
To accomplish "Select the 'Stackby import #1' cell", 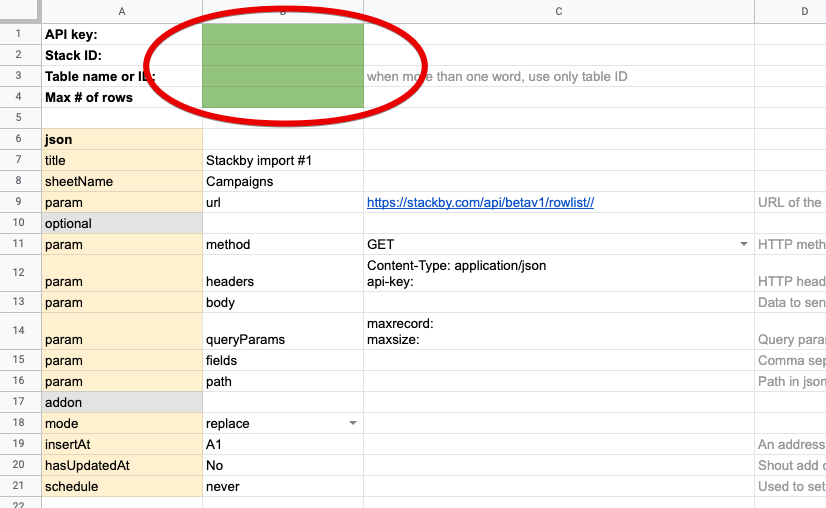I will (283, 160).
